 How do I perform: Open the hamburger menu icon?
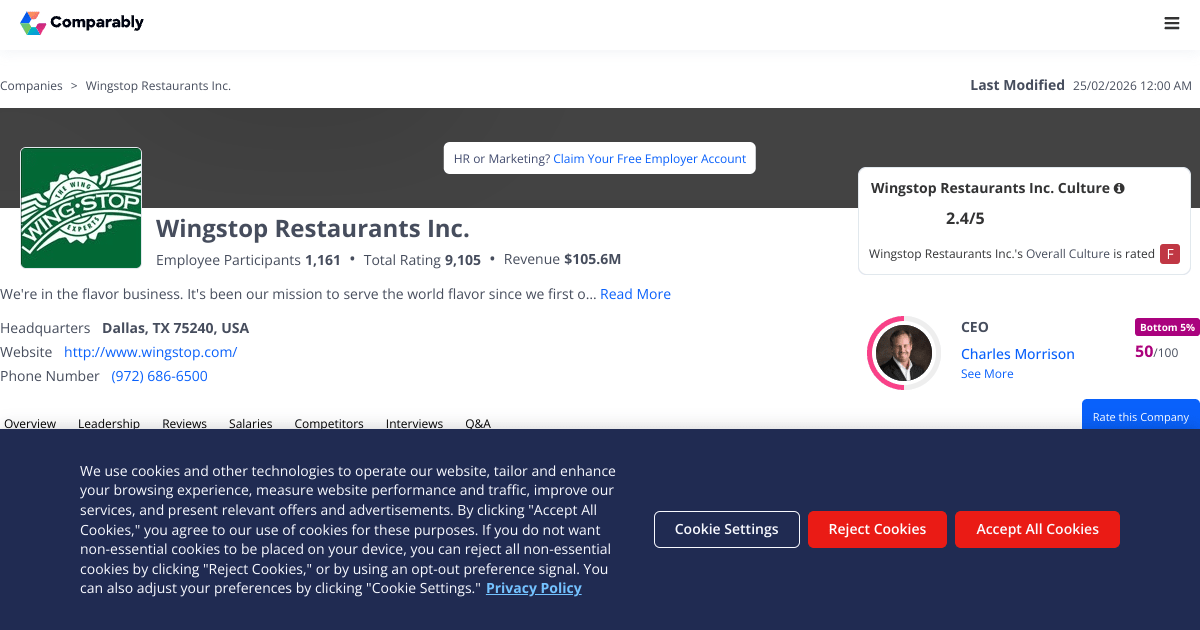(1172, 23)
